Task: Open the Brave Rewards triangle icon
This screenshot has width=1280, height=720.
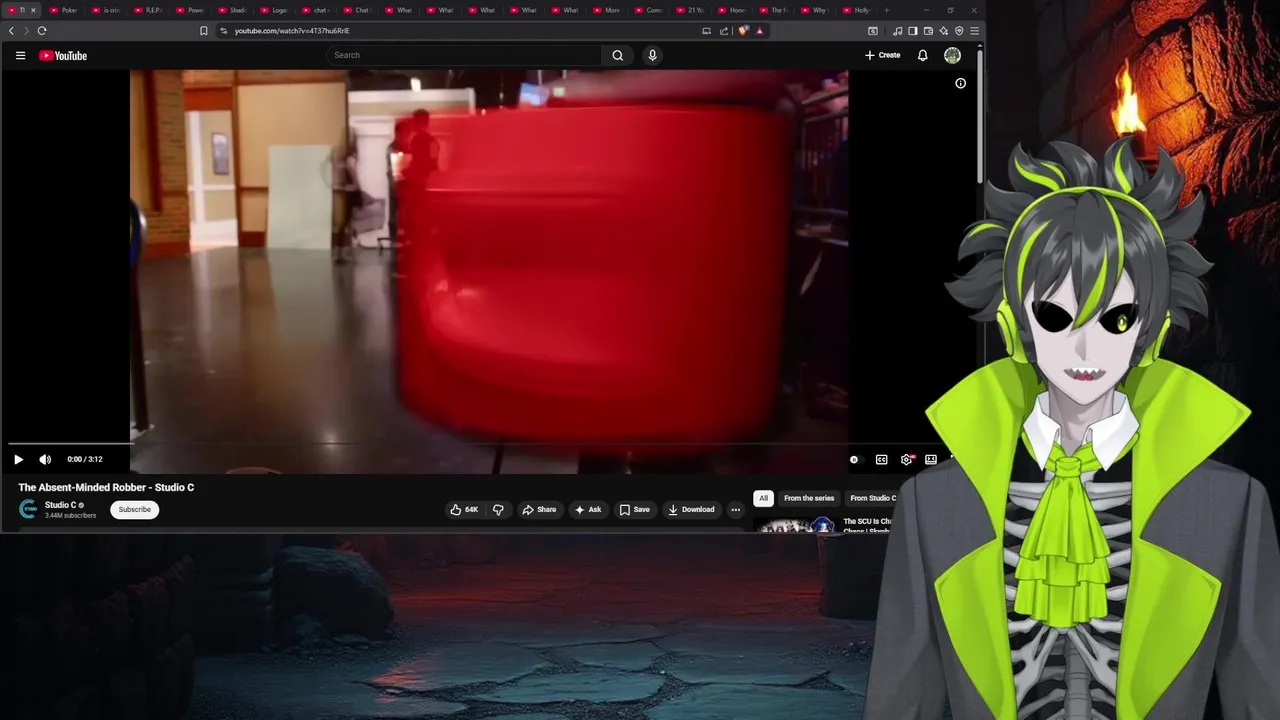Action: 760,31
